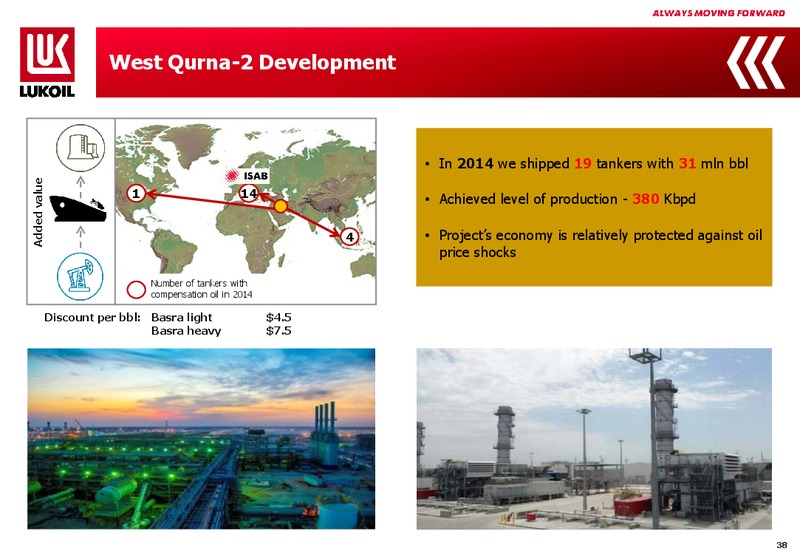Select the oil pump jack icon

pos(80,276)
